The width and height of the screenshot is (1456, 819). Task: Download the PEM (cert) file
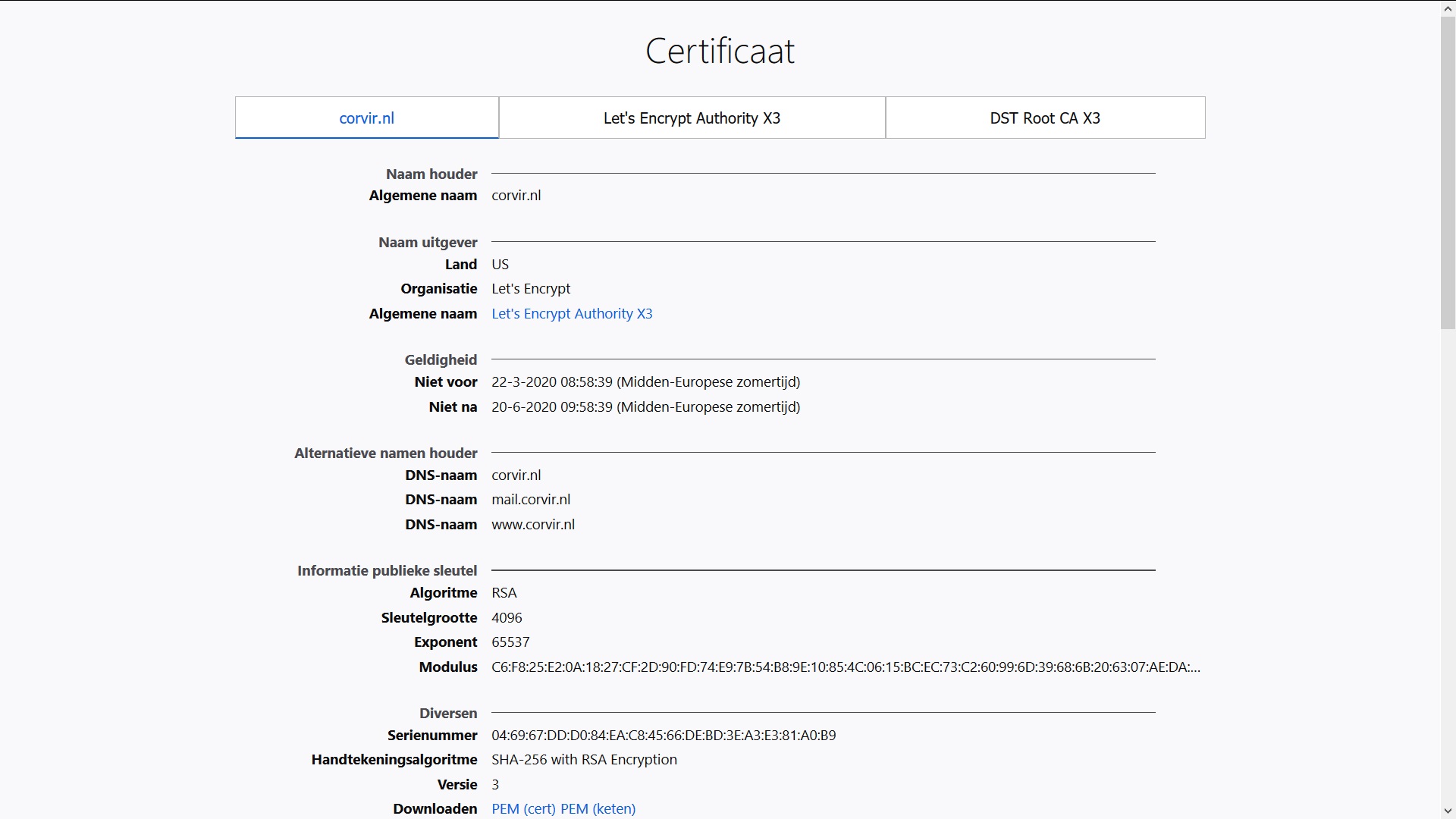pyautogui.click(x=523, y=809)
